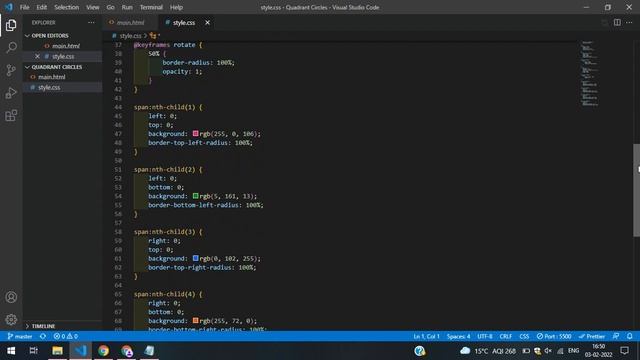Click the help question mark taskbar icon
This screenshot has width=640, height=360.
point(420,351)
